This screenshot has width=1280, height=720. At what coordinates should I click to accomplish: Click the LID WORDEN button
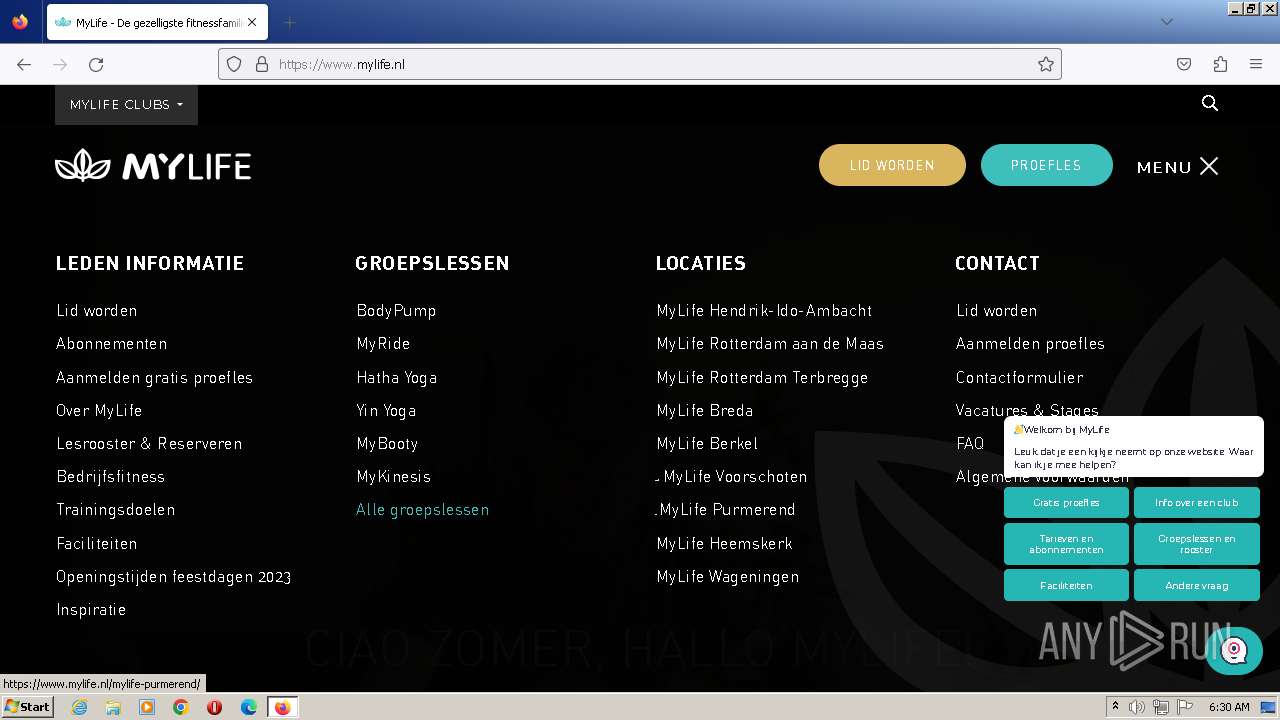pos(892,165)
